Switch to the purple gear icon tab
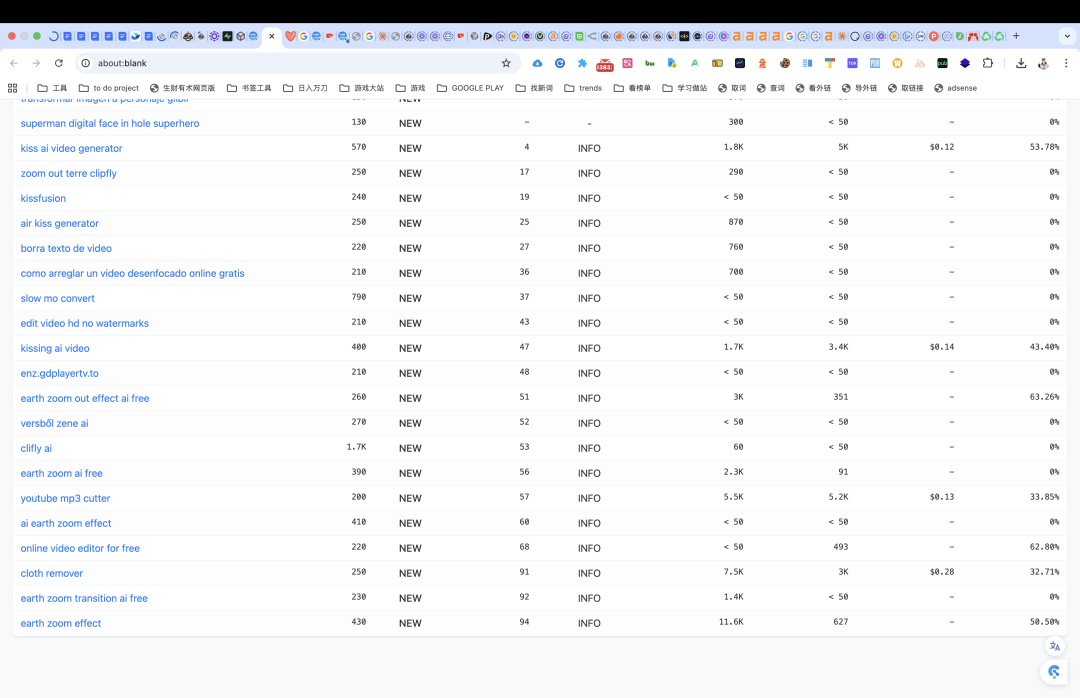Image resolution: width=1080 pixels, height=698 pixels. pyautogui.click(x=214, y=36)
